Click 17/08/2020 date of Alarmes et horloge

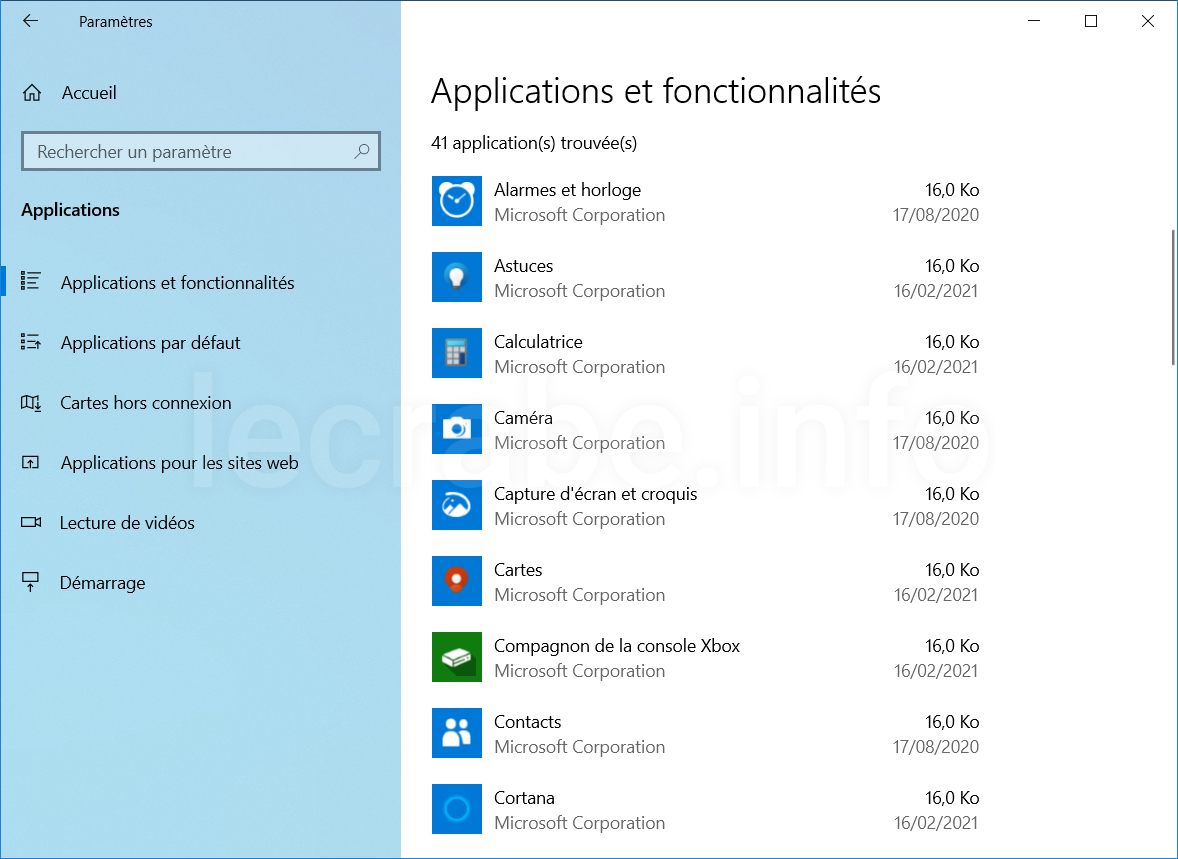(x=936, y=215)
